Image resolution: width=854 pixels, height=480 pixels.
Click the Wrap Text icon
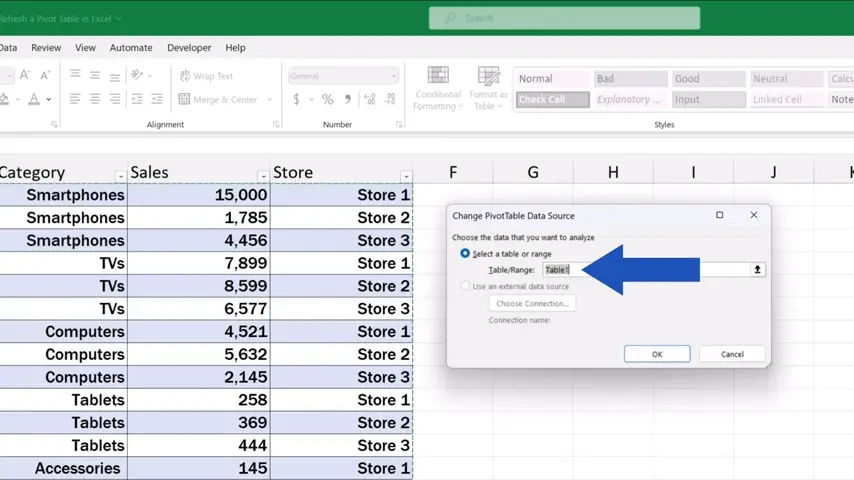[206, 76]
